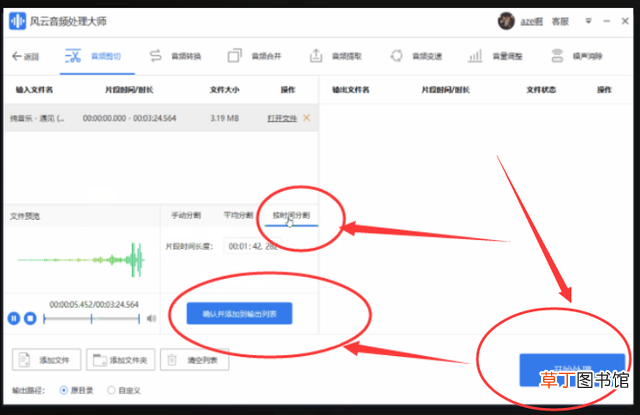
Task: Remove the file with the orange X
Action: click(307, 118)
